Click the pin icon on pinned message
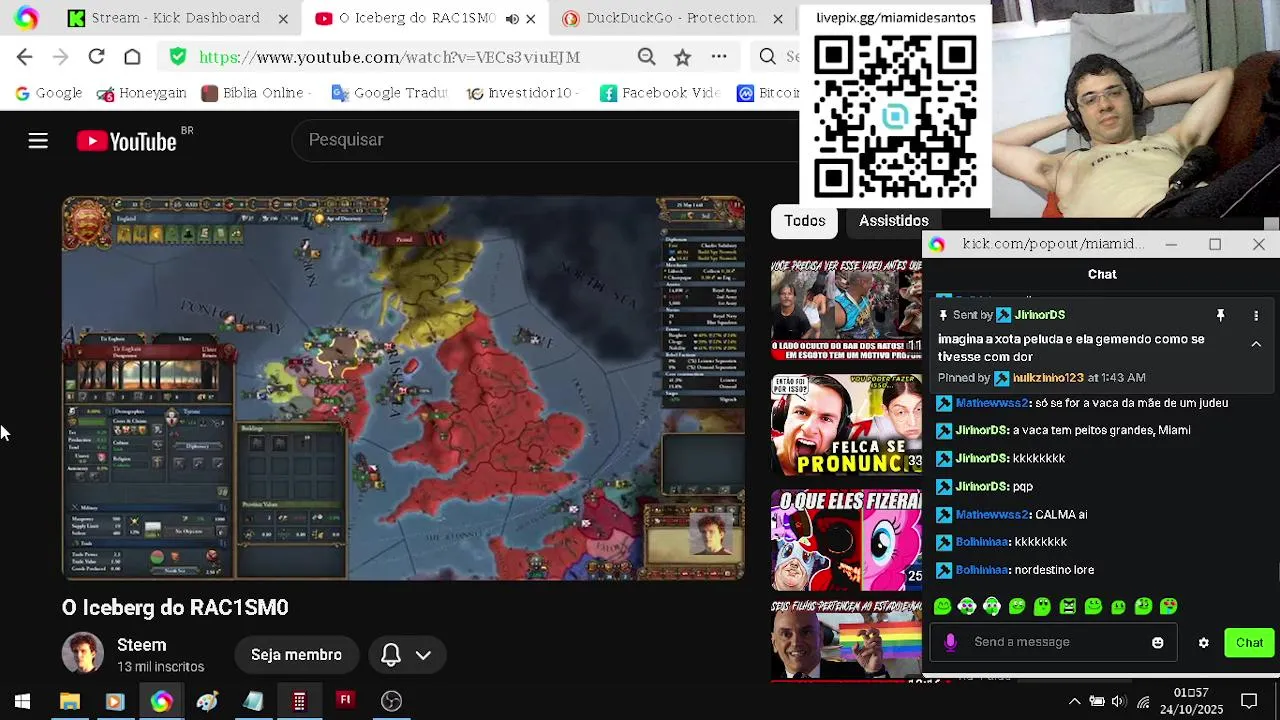Viewport: 1280px width, 720px height. pyautogui.click(x=1220, y=315)
